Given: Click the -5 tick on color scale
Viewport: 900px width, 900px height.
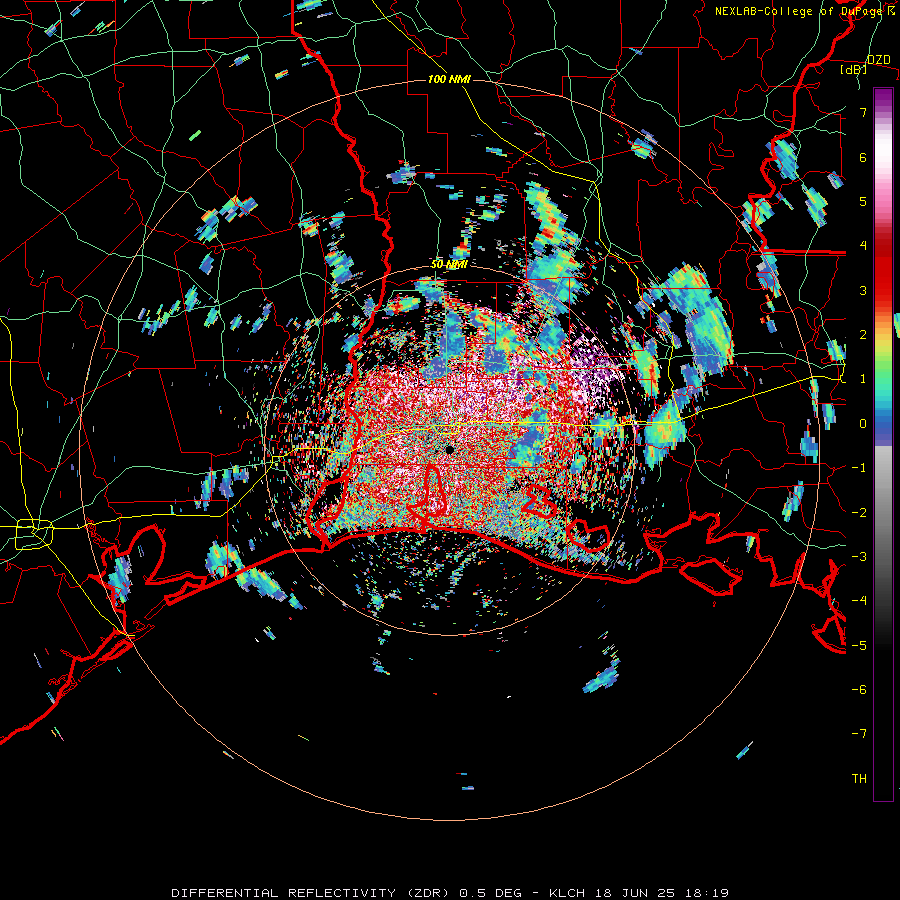Looking at the screenshot, I should click(x=859, y=646).
